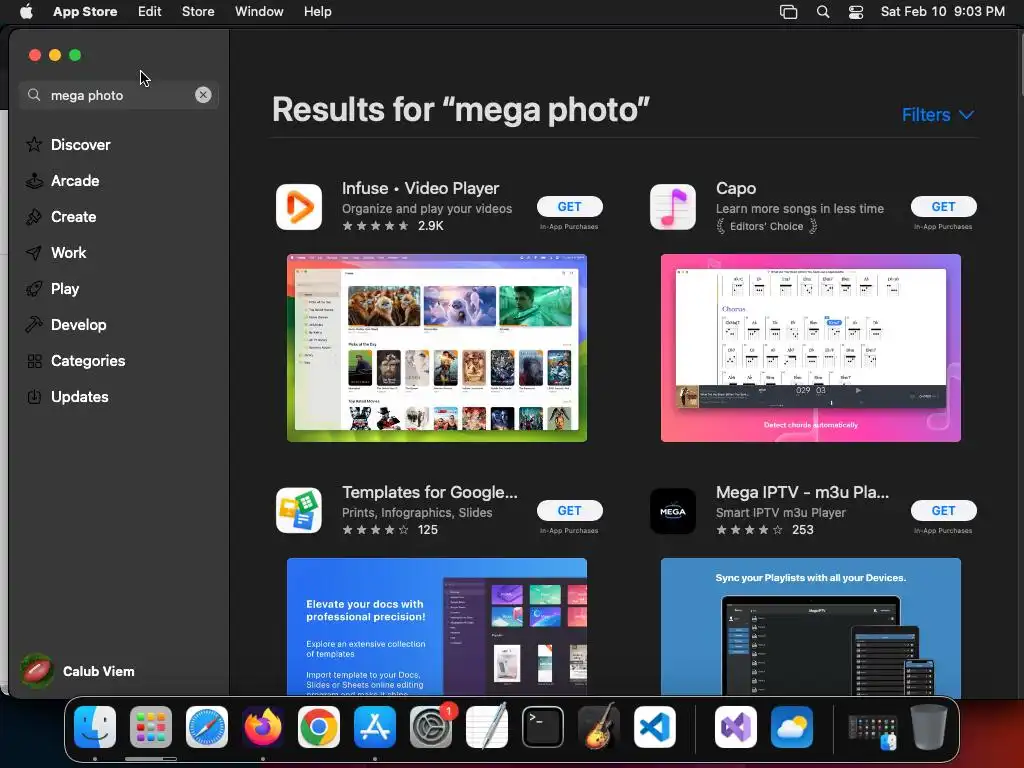Open the Infuse app icon
This screenshot has width=1024, height=768.
click(299, 207)
